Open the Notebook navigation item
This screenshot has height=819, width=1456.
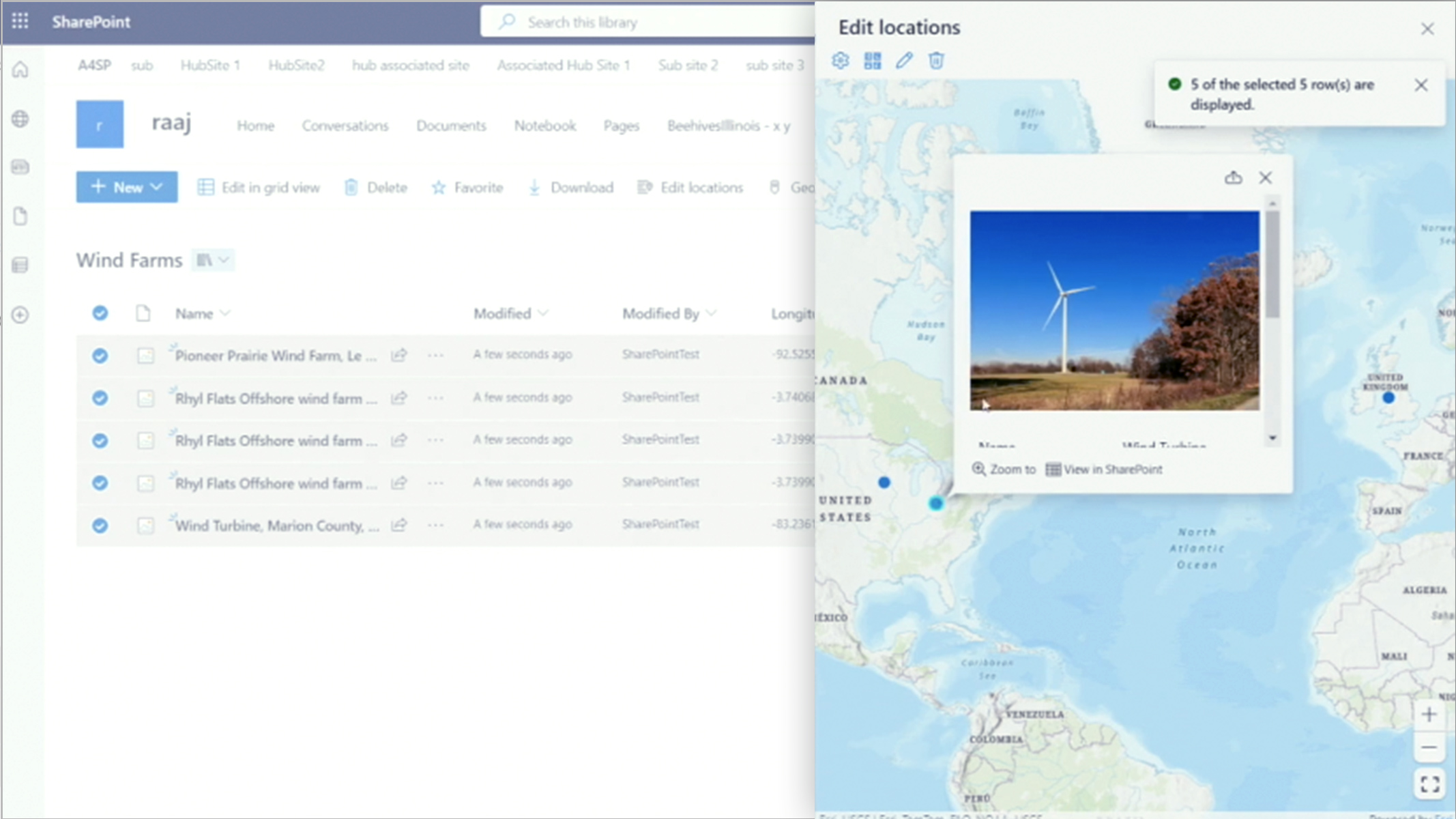(544, 126)
